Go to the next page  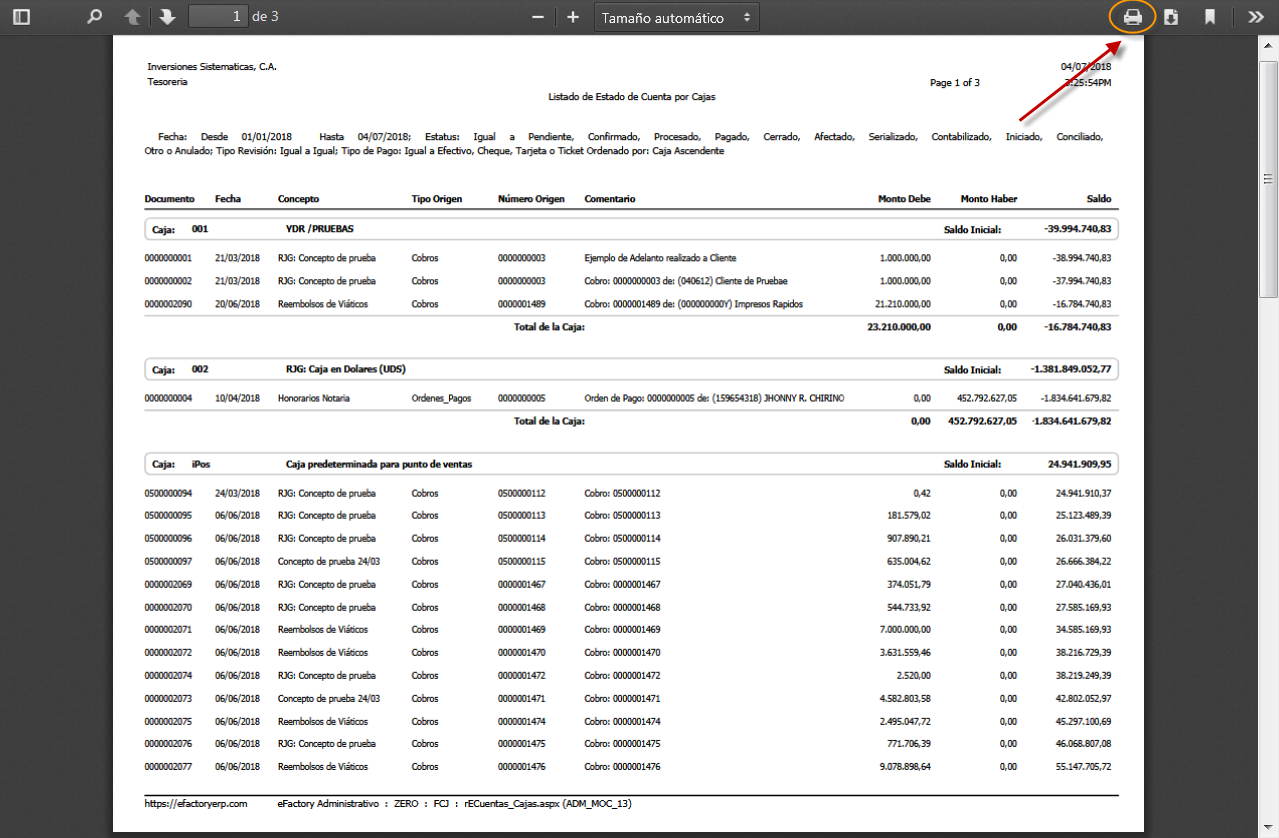point(166,17)
